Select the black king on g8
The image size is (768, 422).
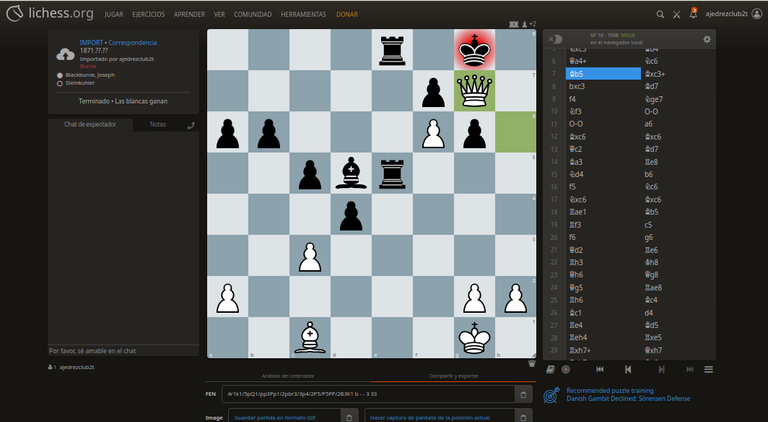(x=474, y=50)
